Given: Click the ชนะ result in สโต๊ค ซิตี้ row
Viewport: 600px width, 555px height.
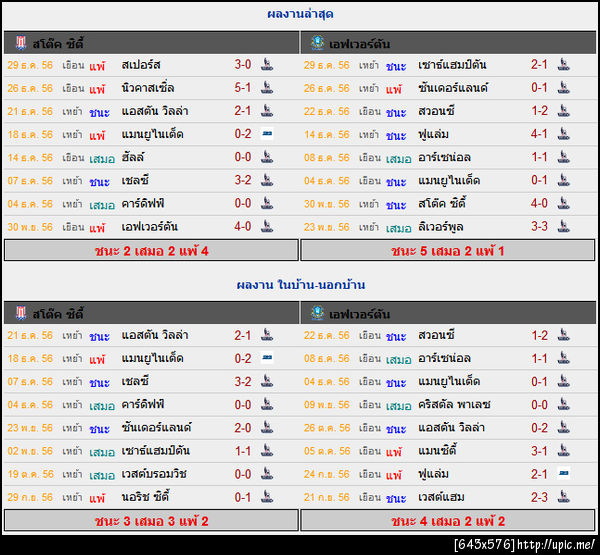Looking at the screenshot, I should click(x=396, y=205).
